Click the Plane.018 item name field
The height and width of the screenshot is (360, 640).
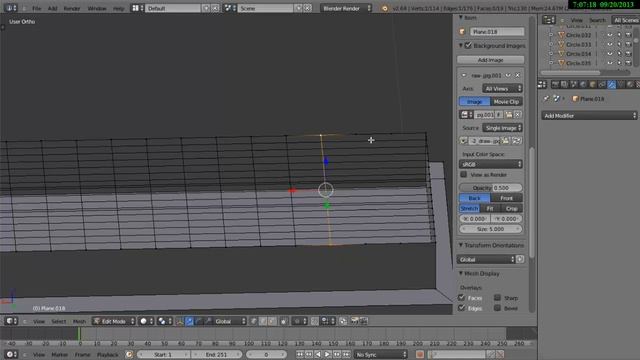497,32
